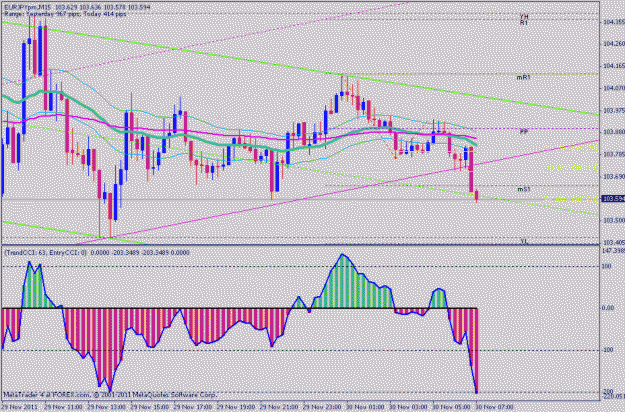Select the PP pivot point label
The image size is (625, 412).
pos(524,131)
